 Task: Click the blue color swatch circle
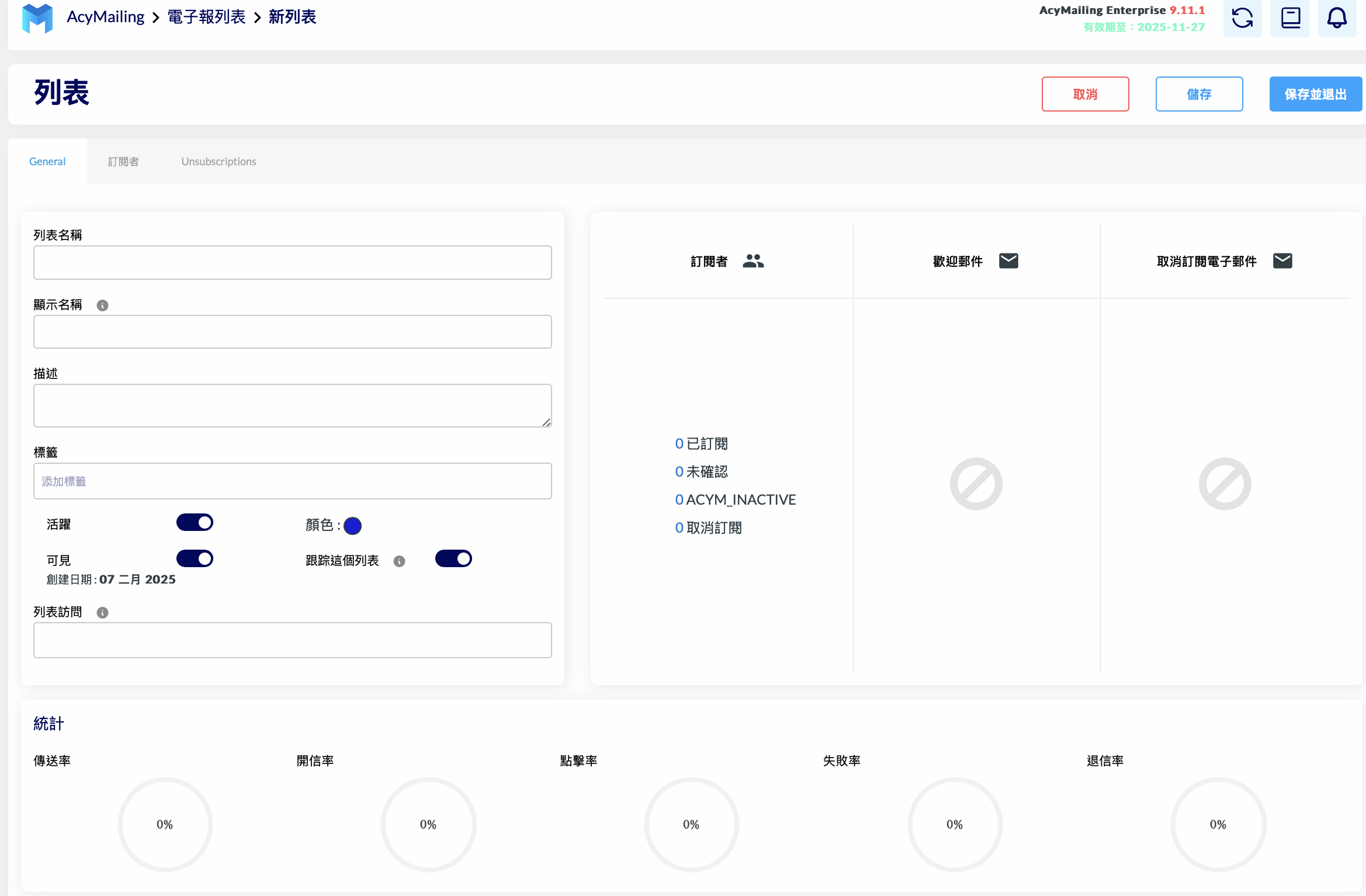[353, 524]
